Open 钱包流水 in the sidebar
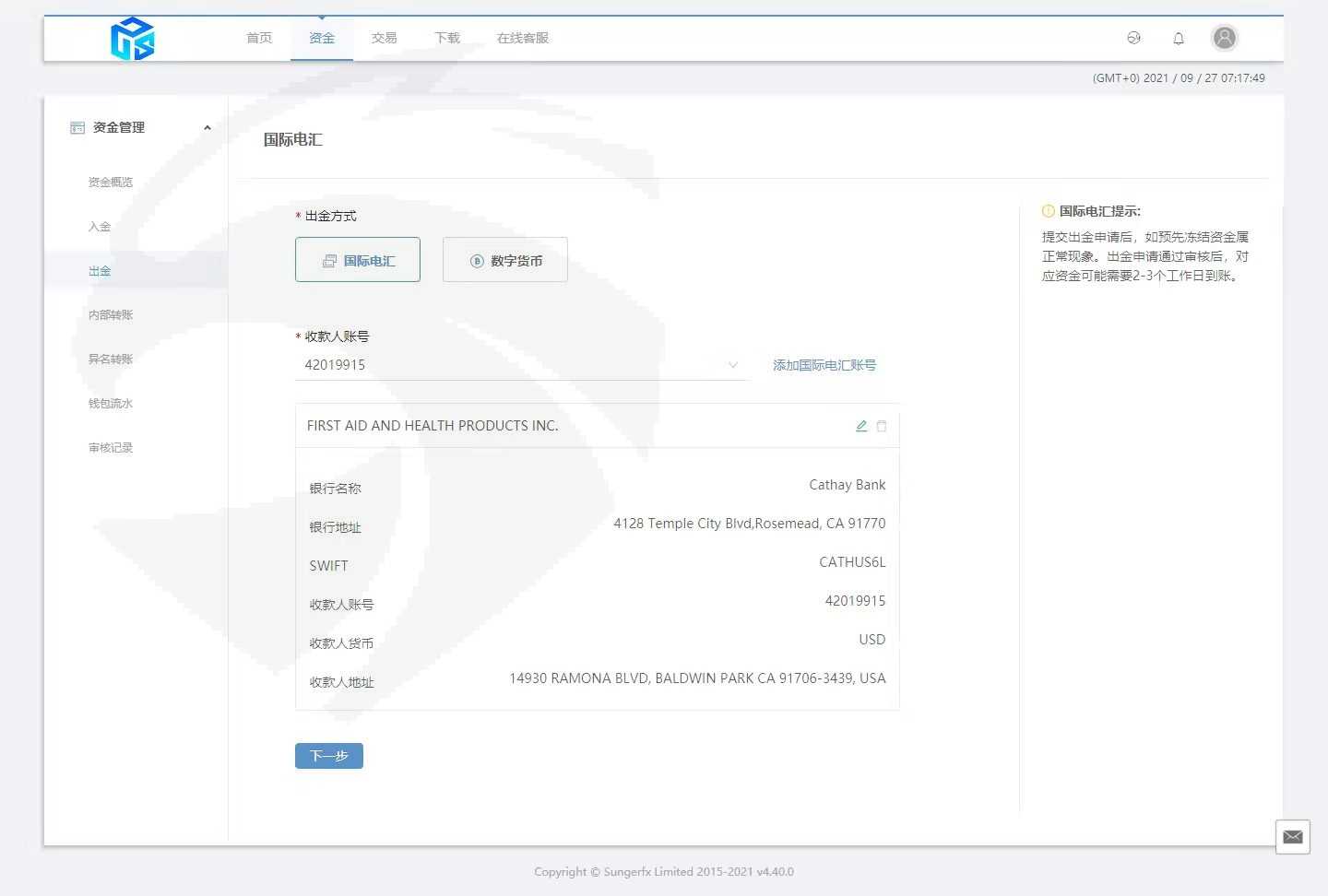Image resolution: width=1328 pixels, height=896 pixels. [111, 404]
